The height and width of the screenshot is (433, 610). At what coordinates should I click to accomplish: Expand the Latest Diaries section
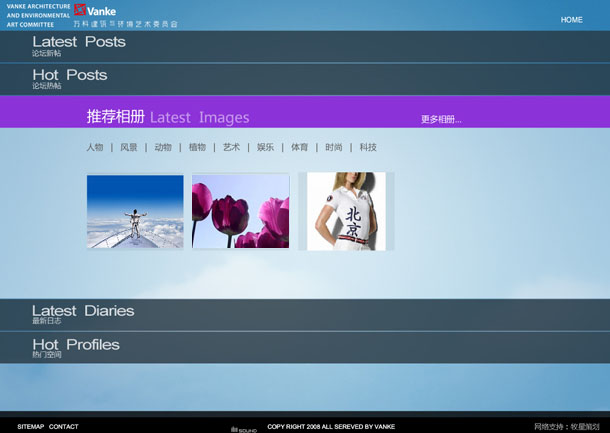(83, 312)
